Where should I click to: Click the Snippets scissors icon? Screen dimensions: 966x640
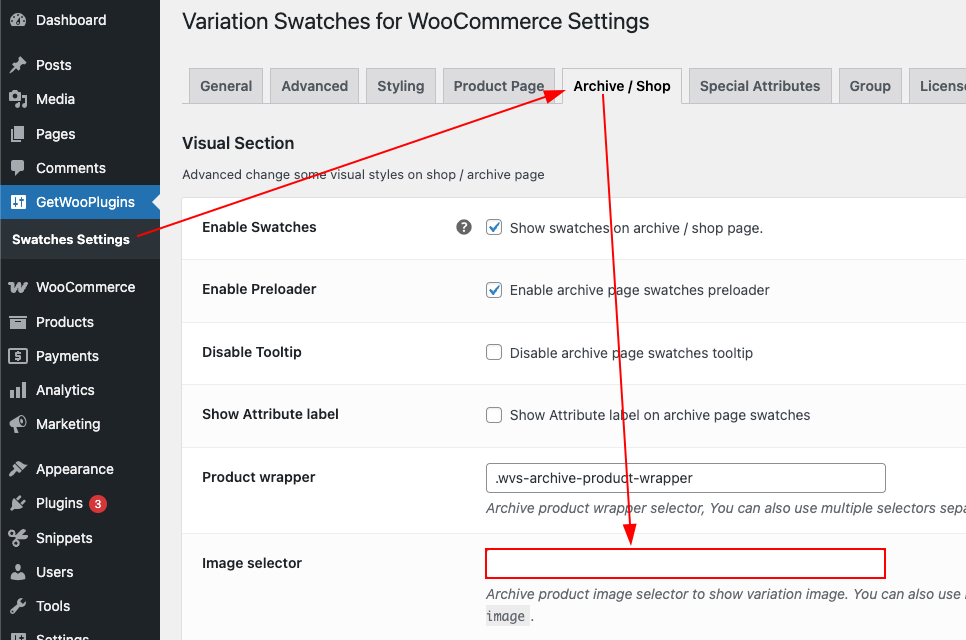[18, 538]
